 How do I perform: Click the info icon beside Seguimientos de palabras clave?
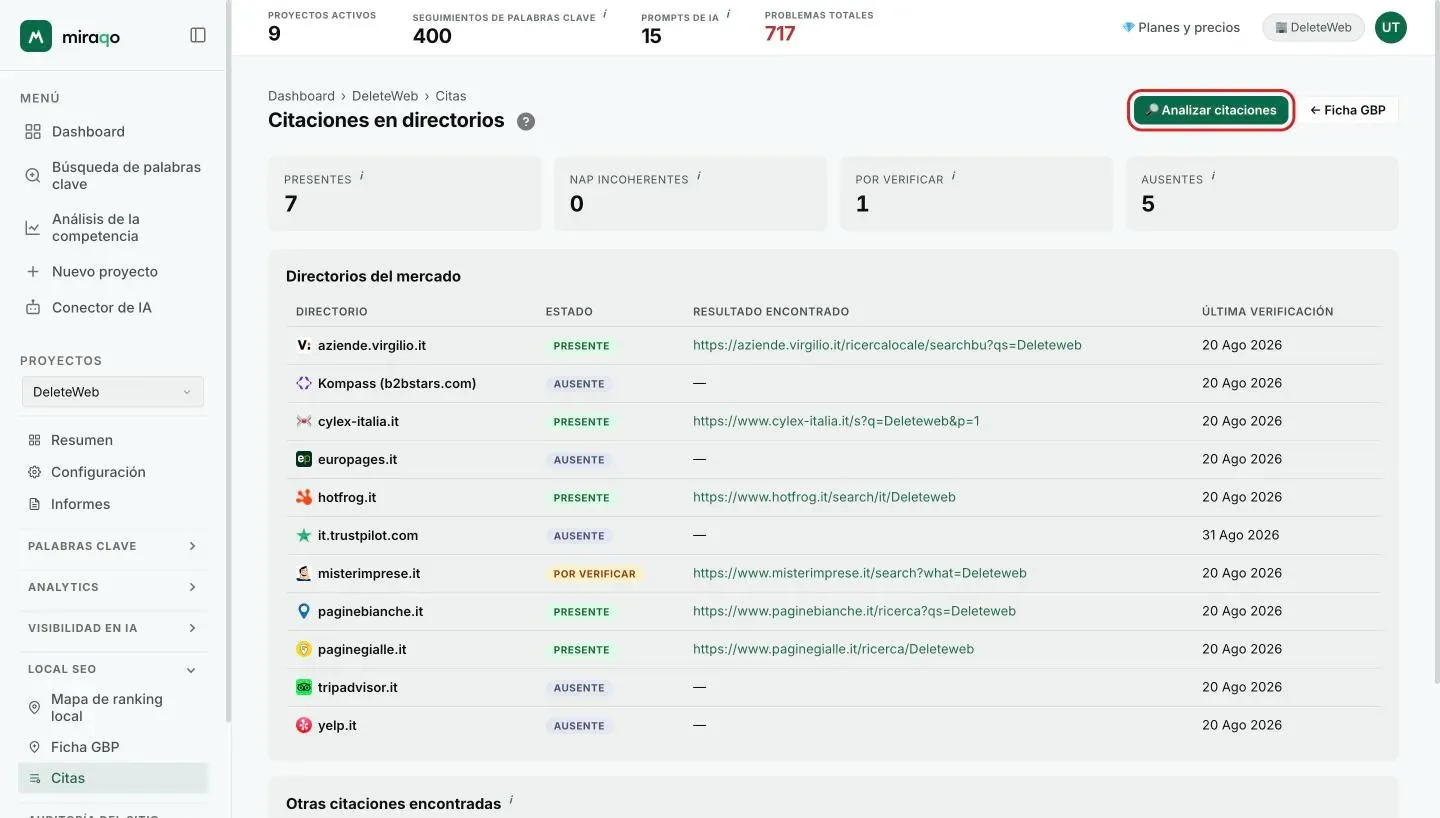[x=605, y=14]
